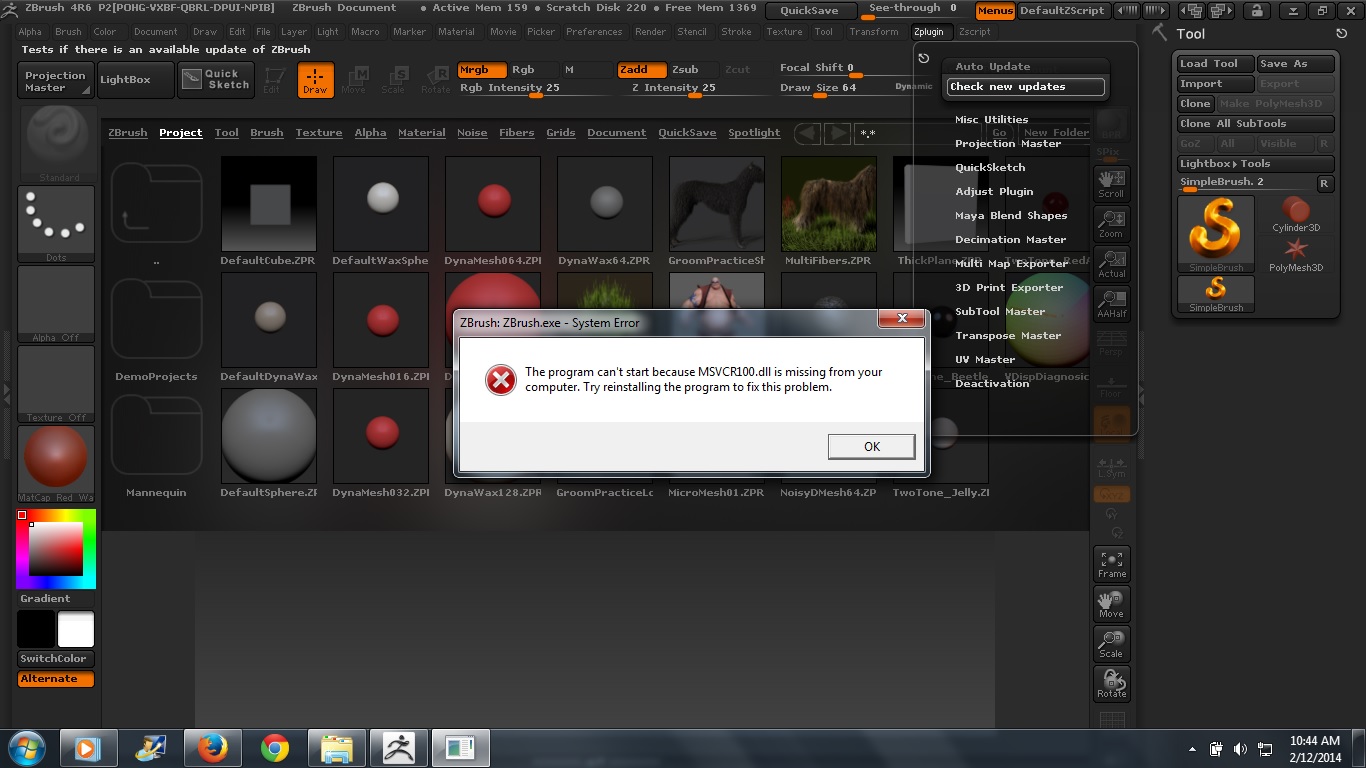Switch to the Spotlight tab in LightBox
The image size is (1366, 768).
pyautogui.click(x=754, y=133)
